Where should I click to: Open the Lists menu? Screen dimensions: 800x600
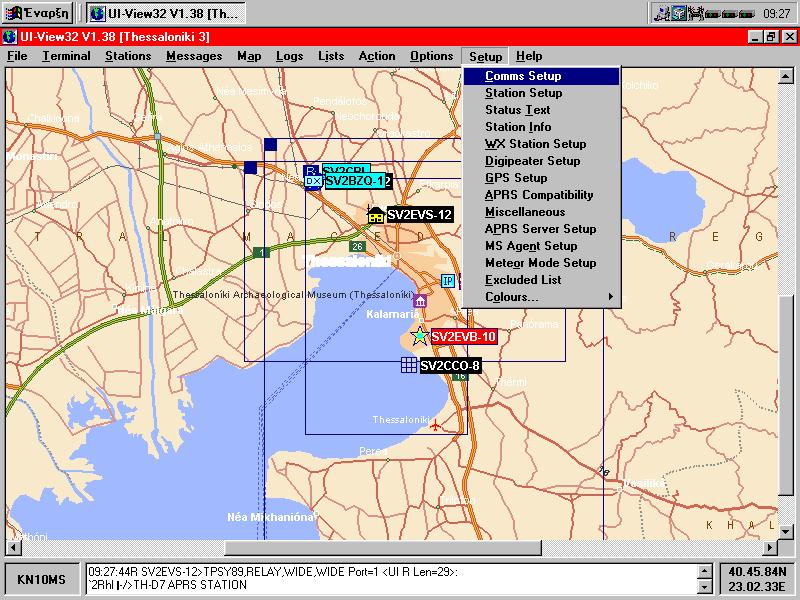click(331, 56)
